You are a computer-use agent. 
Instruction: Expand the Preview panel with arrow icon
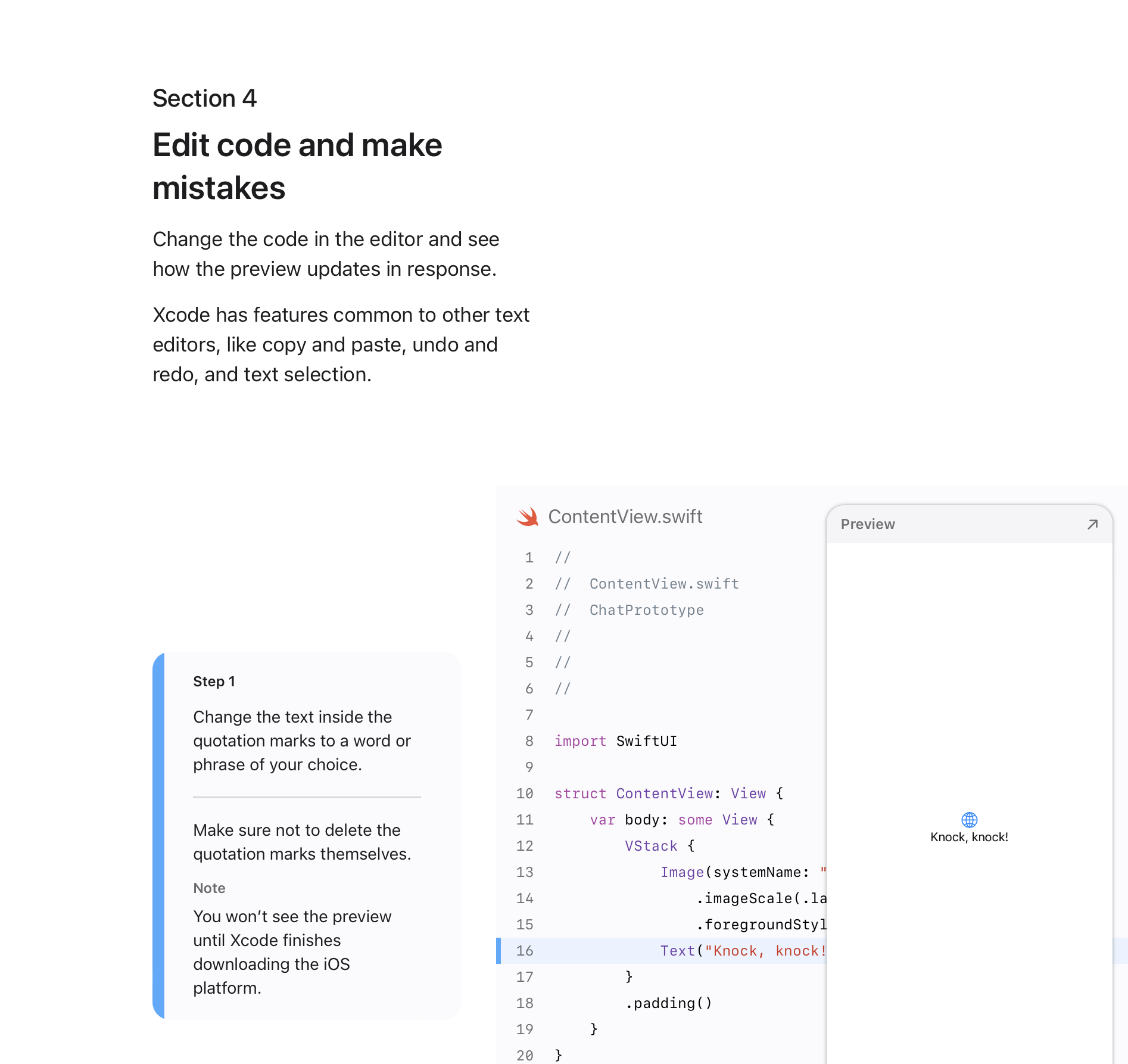(x=1092, y=524)
